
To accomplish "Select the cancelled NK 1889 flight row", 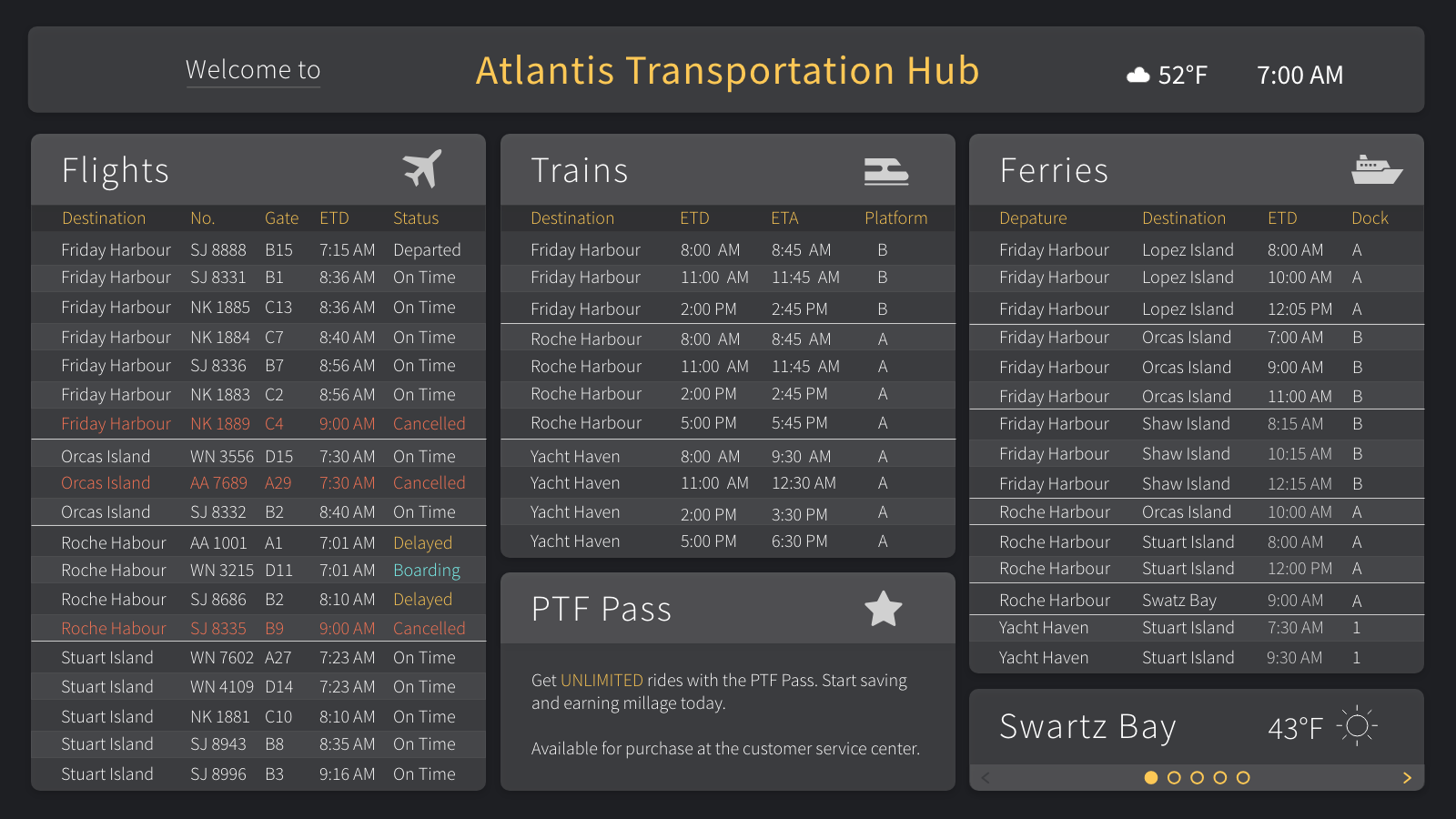I will pos(258,424).
